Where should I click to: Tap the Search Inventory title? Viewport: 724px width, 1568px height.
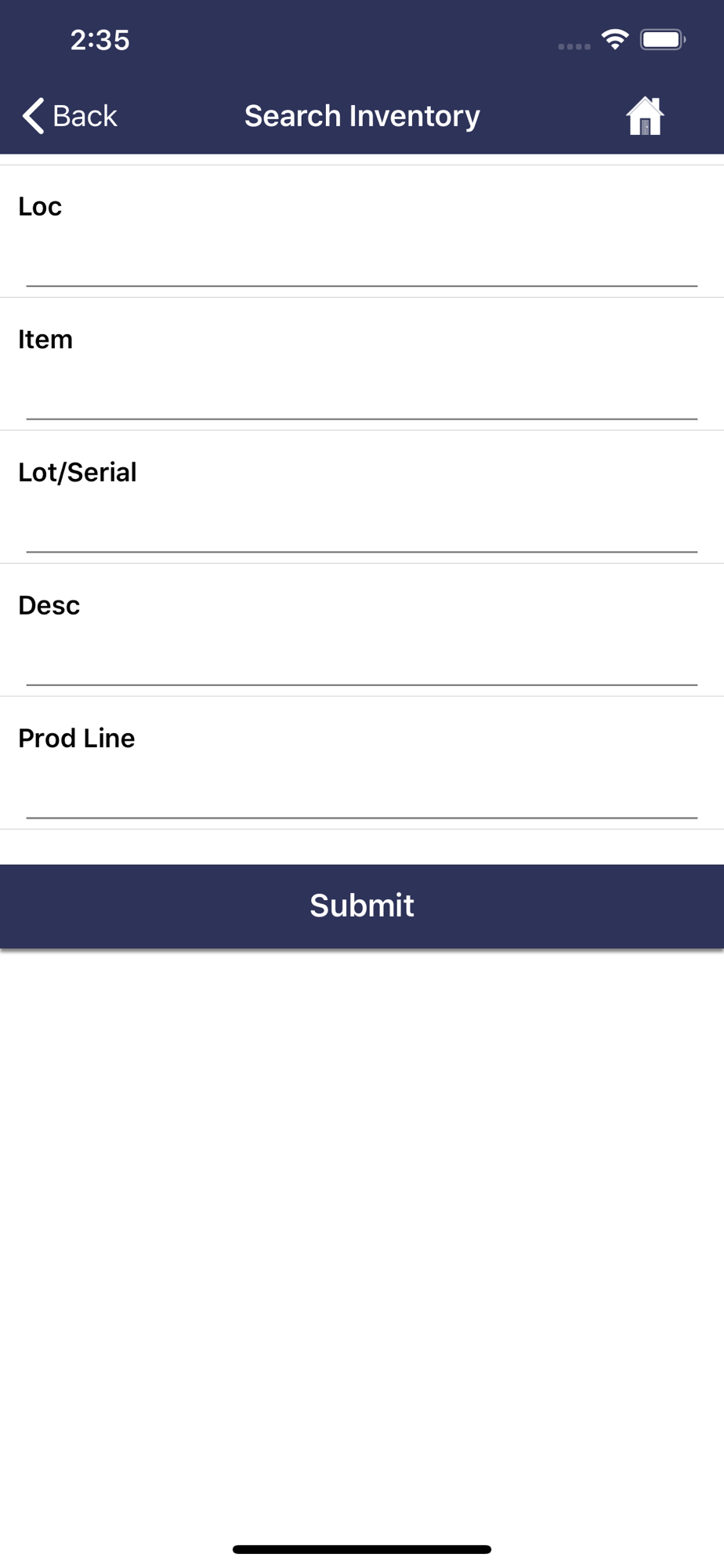click(362, 116)
